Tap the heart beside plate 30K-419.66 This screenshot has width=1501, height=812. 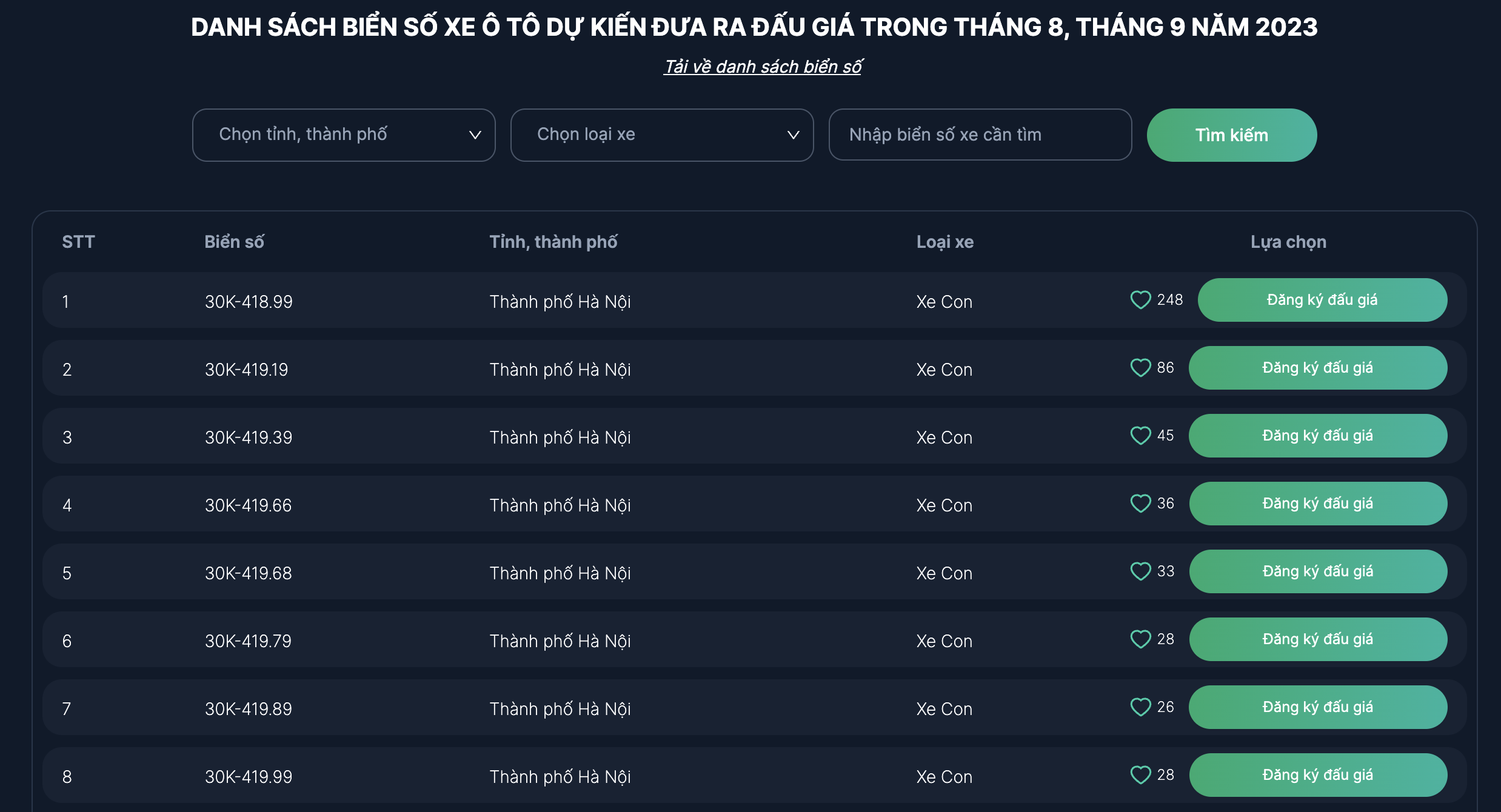1140,504
